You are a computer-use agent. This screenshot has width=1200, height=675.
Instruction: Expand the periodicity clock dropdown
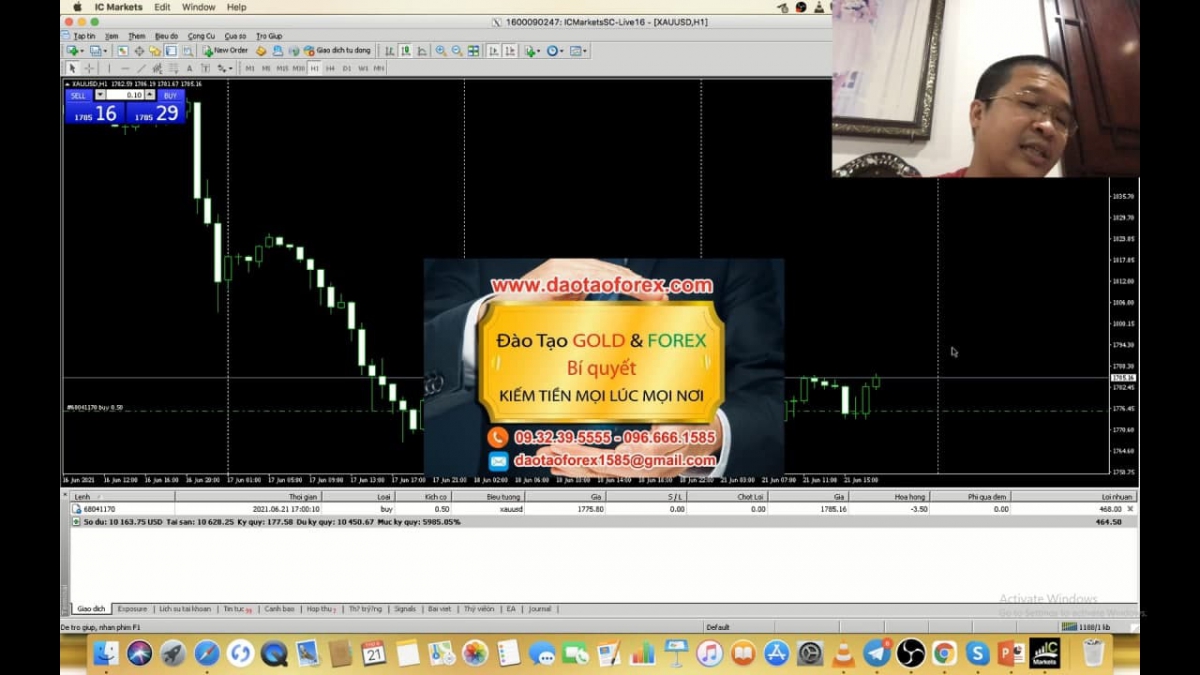563,50
